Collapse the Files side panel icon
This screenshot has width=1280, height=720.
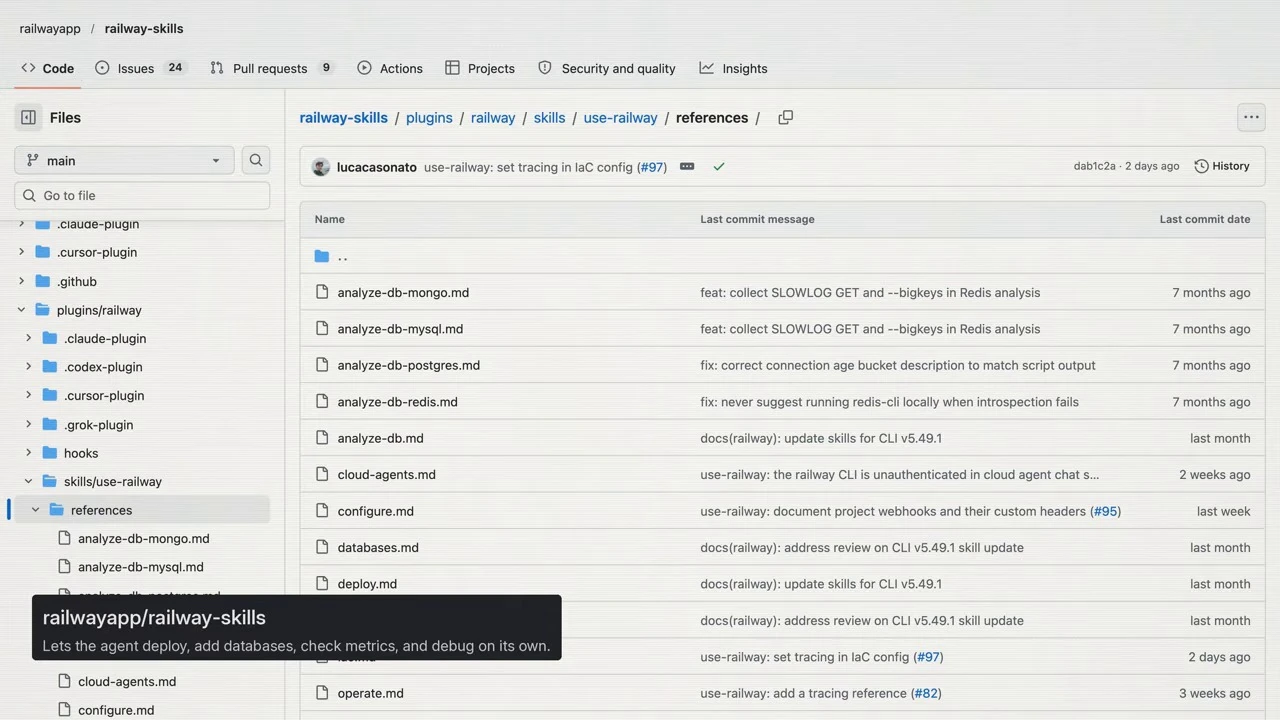28,117
